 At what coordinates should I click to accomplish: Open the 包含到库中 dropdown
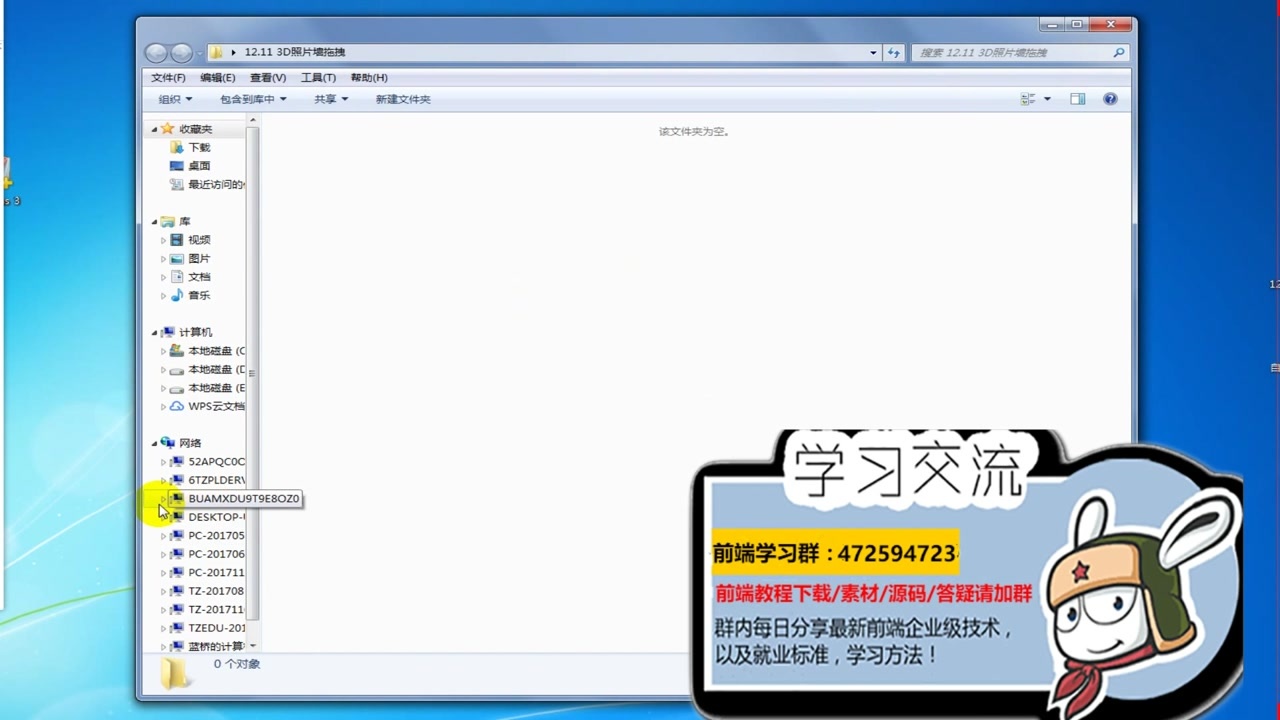tap(253, 99)
